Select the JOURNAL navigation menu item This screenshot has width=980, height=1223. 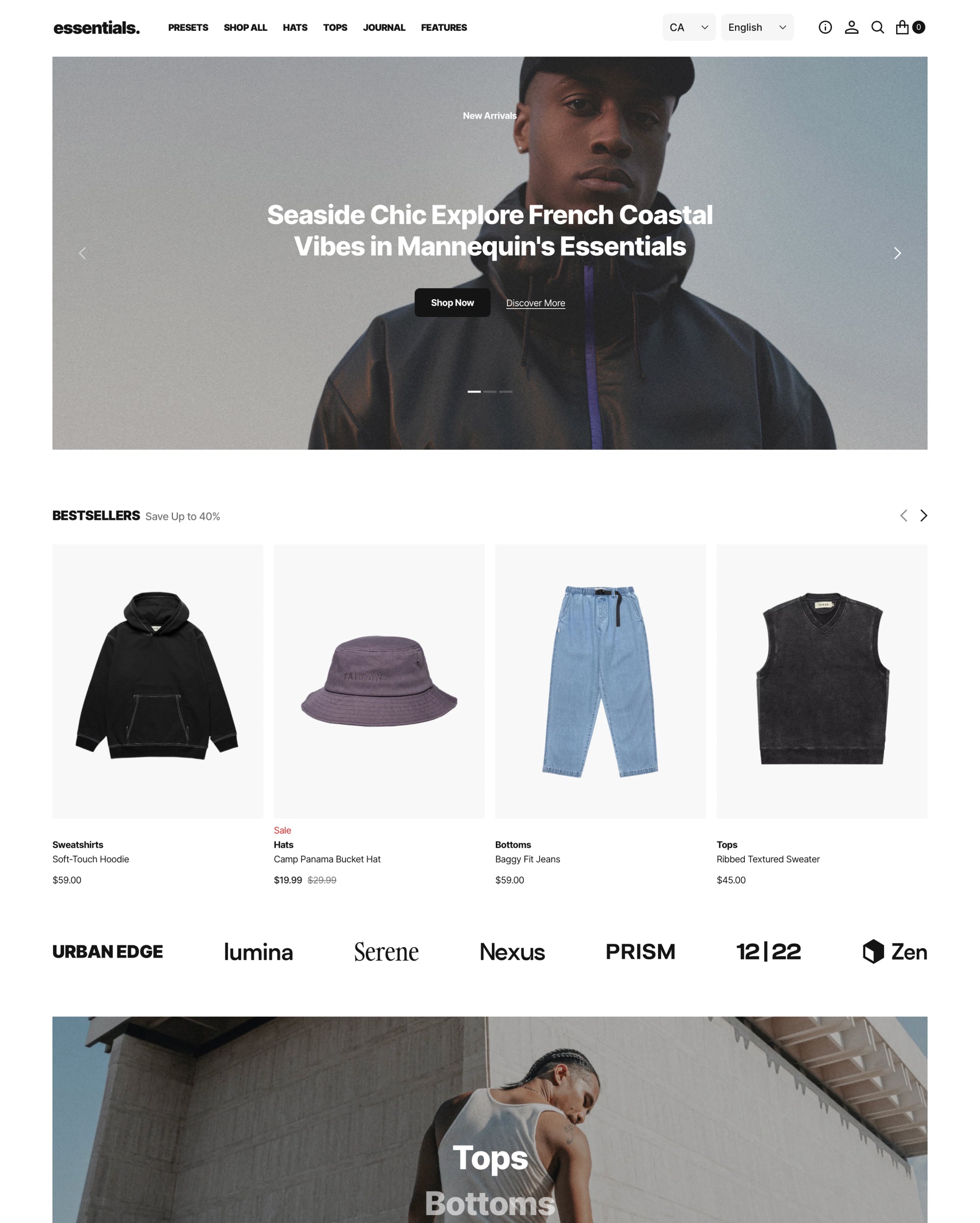(384, 28)
